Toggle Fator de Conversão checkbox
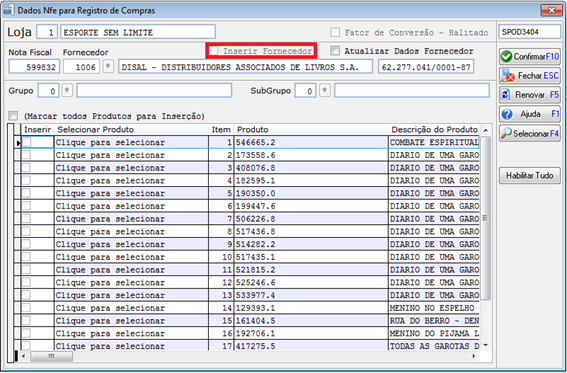The height and width of the screenshot is (373, 567). click(x=335, y=33)
